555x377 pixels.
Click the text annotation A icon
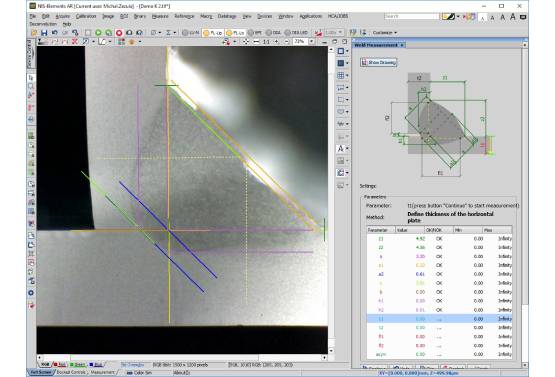(x=341, y=149)
